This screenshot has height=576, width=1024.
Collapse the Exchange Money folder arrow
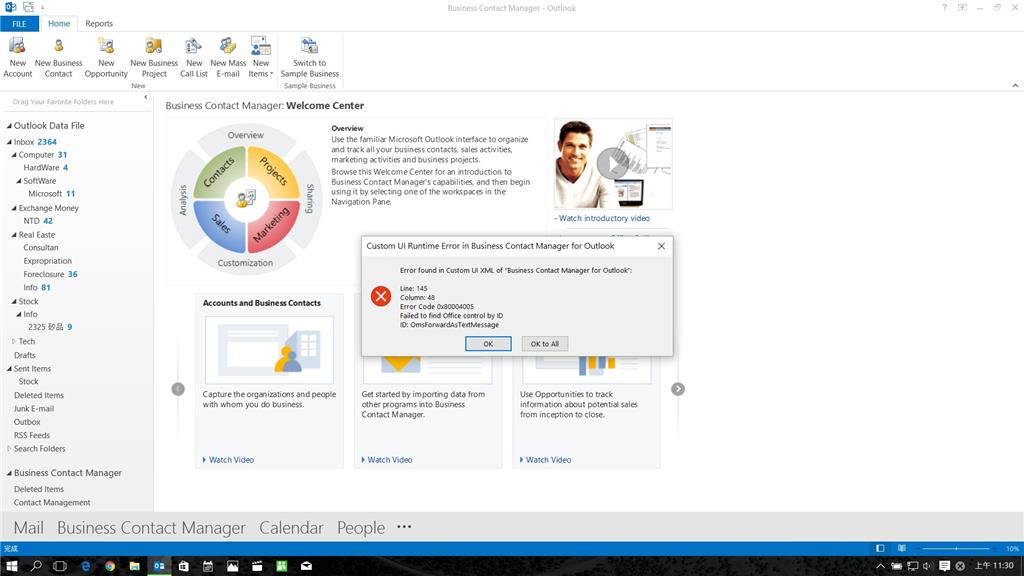click(14, 208)
